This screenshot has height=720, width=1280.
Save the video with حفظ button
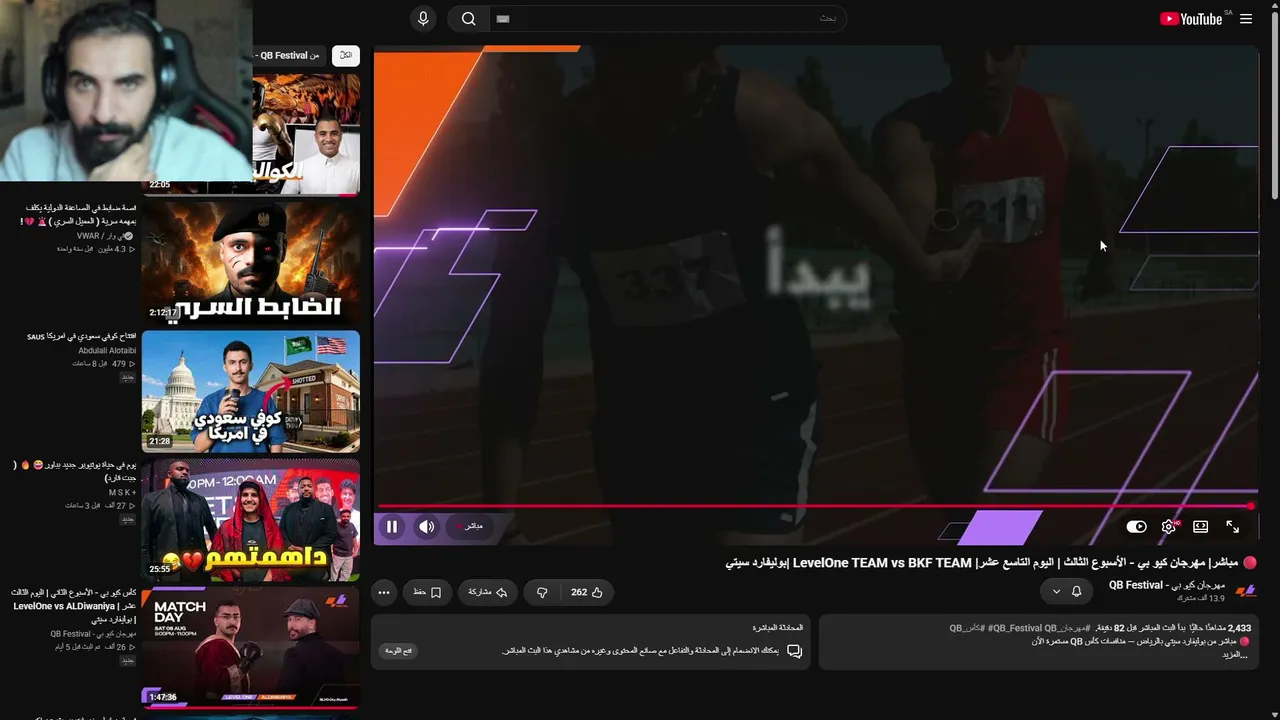click(427, 592)
